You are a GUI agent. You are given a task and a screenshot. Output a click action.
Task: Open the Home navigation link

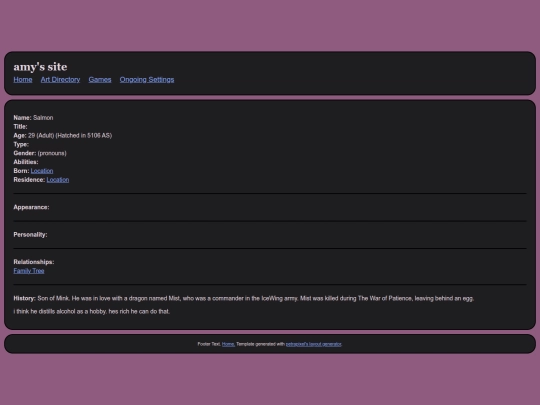coord(23,80)
